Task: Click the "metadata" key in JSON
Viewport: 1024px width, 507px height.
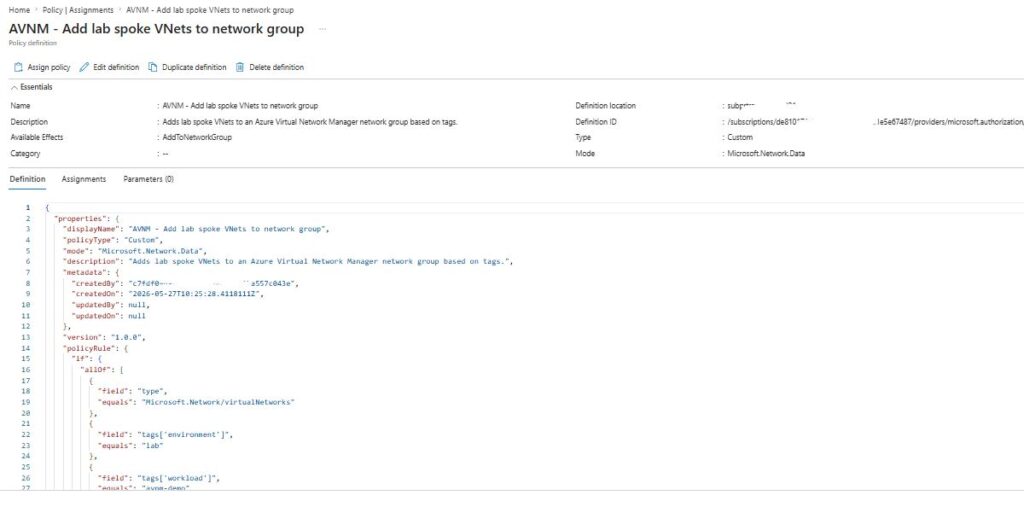Action: click(87, 272)
